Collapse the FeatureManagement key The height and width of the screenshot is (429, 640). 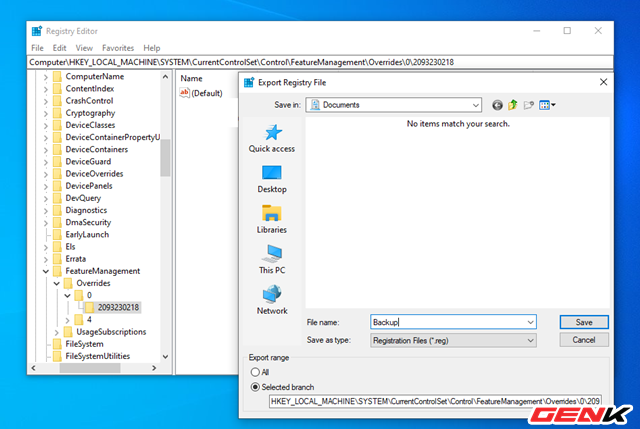[46, 271]
